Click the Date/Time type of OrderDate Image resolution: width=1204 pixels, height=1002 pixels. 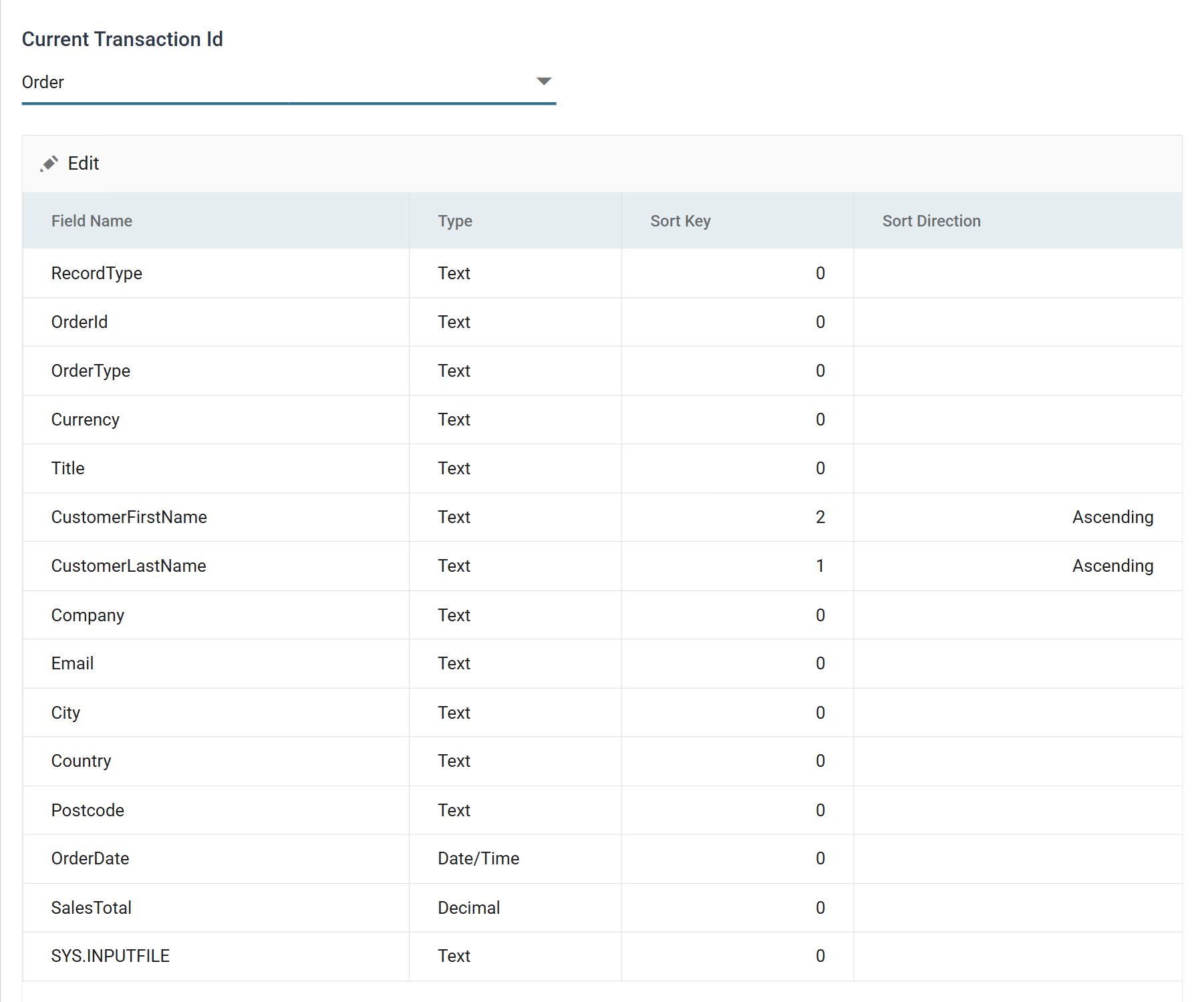[x=478, y=858]
